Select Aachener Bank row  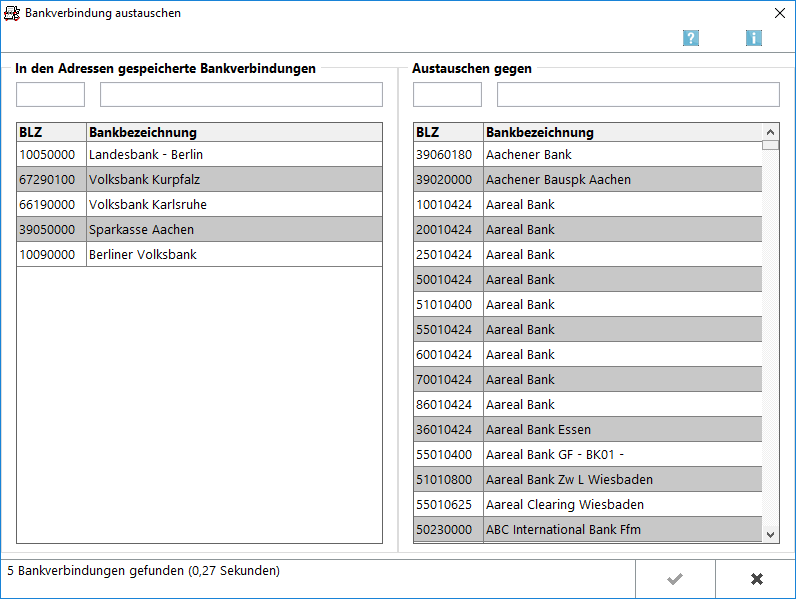(588, 154)
